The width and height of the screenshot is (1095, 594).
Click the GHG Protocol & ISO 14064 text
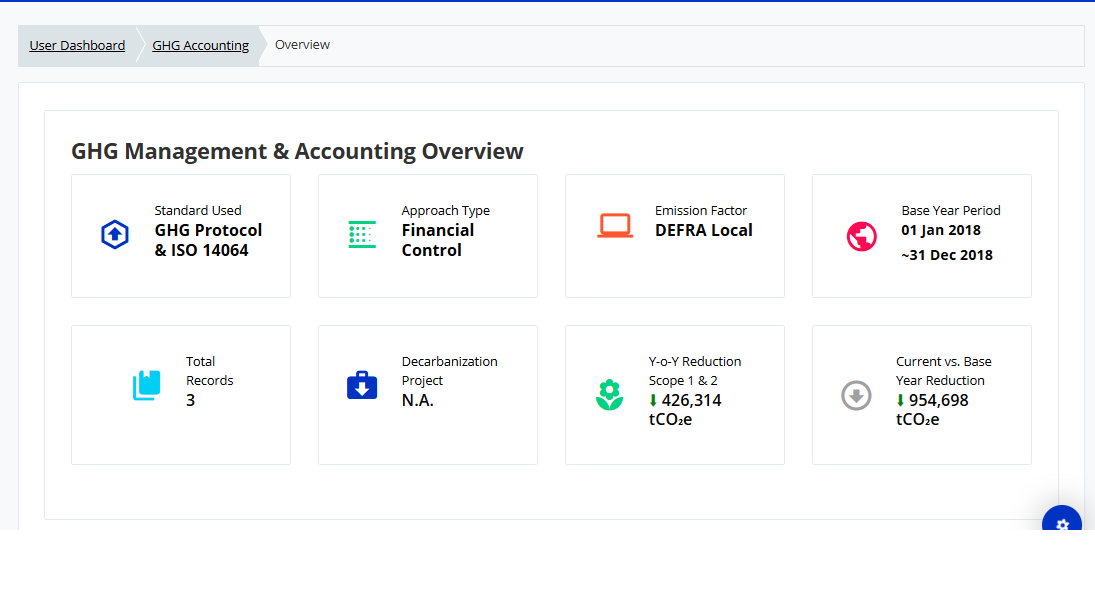pyautogui.click(x=208, y=240)
